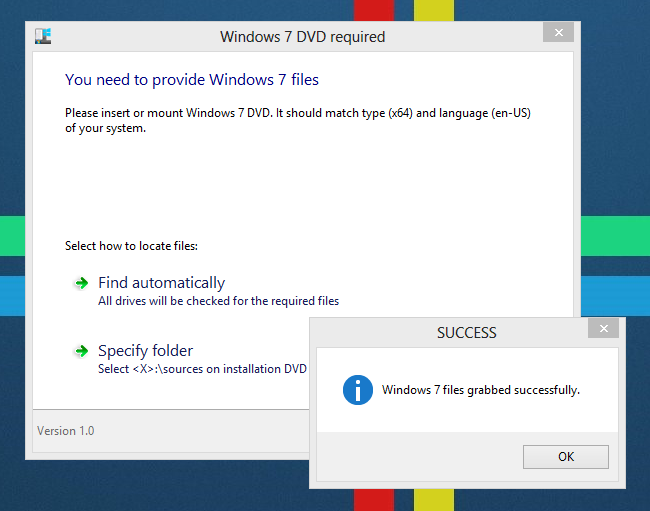650x511 pixels.
Task: Click green arrow beside Specify folder
Action: [x=81, y=351]
